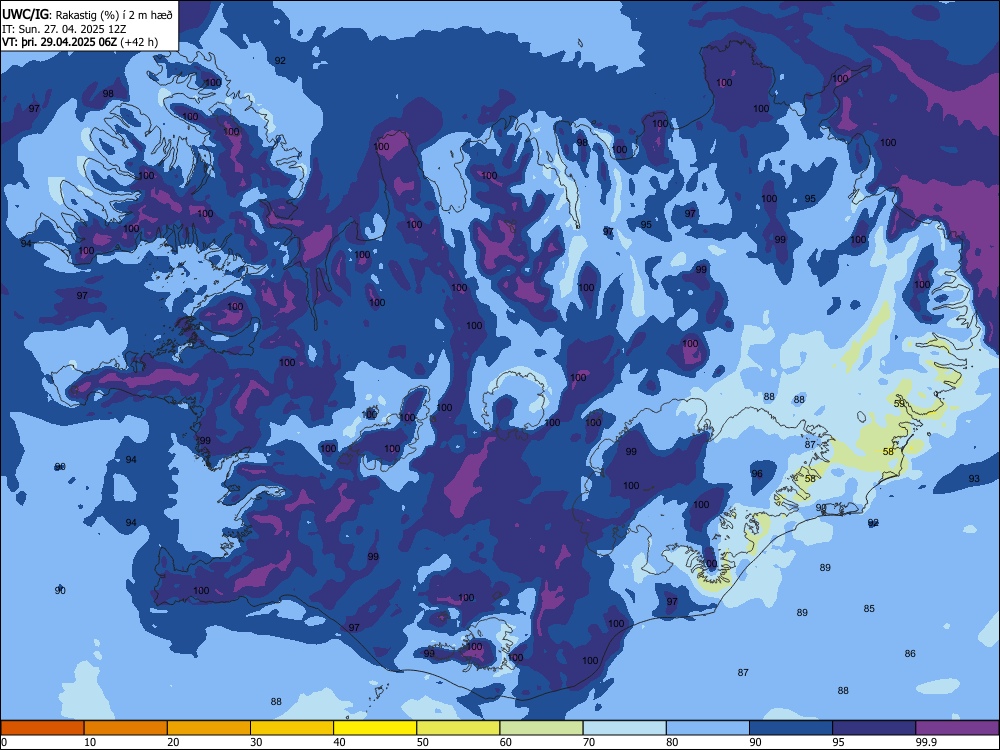Select the dark indigo 95–99.9 legend swatch

click(874, 728)
